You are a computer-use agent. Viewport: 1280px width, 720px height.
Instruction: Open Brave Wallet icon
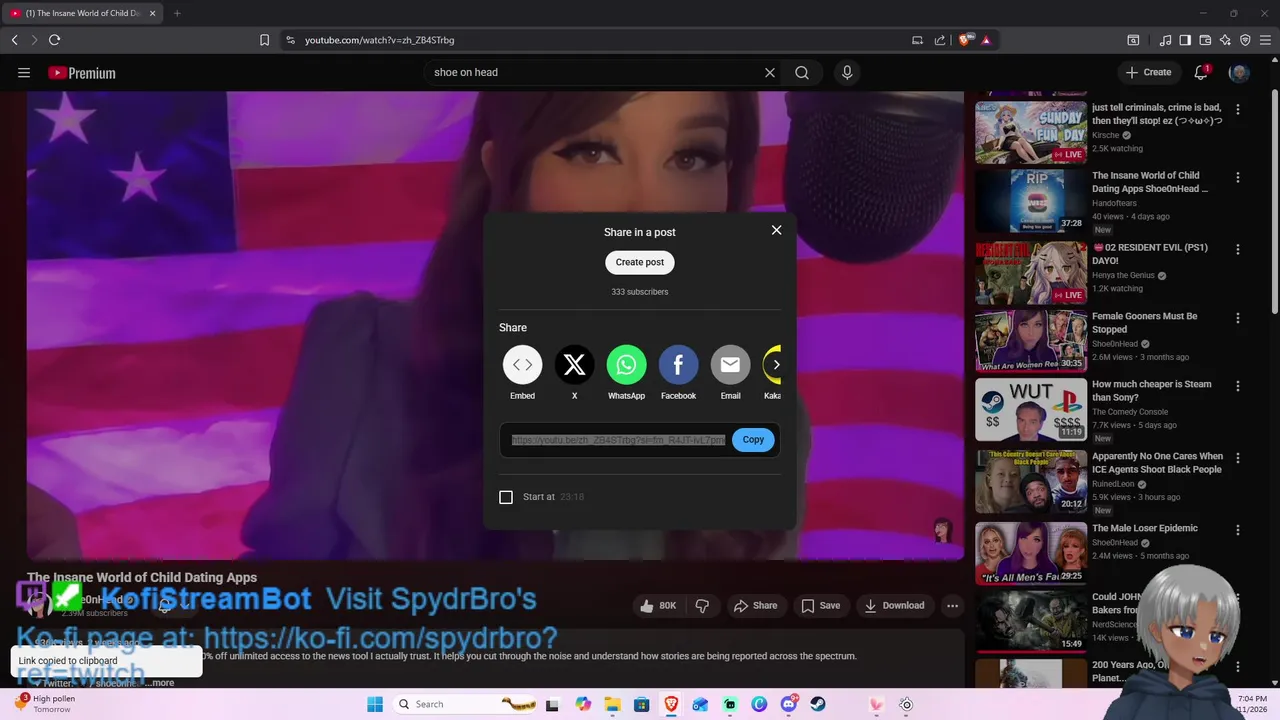pyautogui.click(x=1205, y=40)
